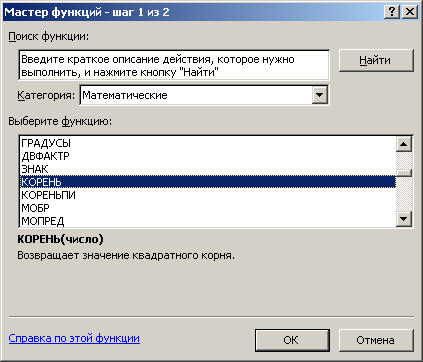Click the list scrollbar down arrow

click(x=404, y=219)
